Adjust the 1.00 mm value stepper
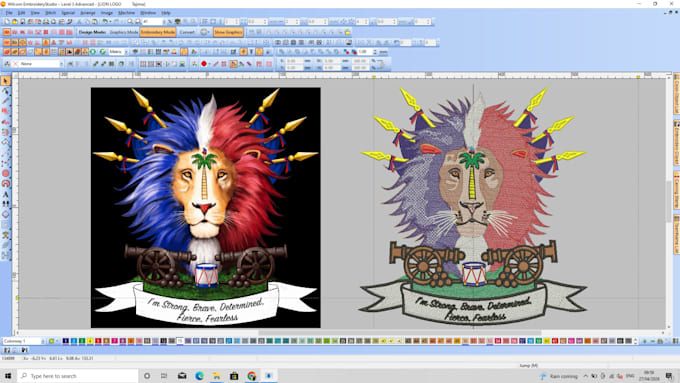The width and height of the screenshot is (680, 383). point(376,52)
